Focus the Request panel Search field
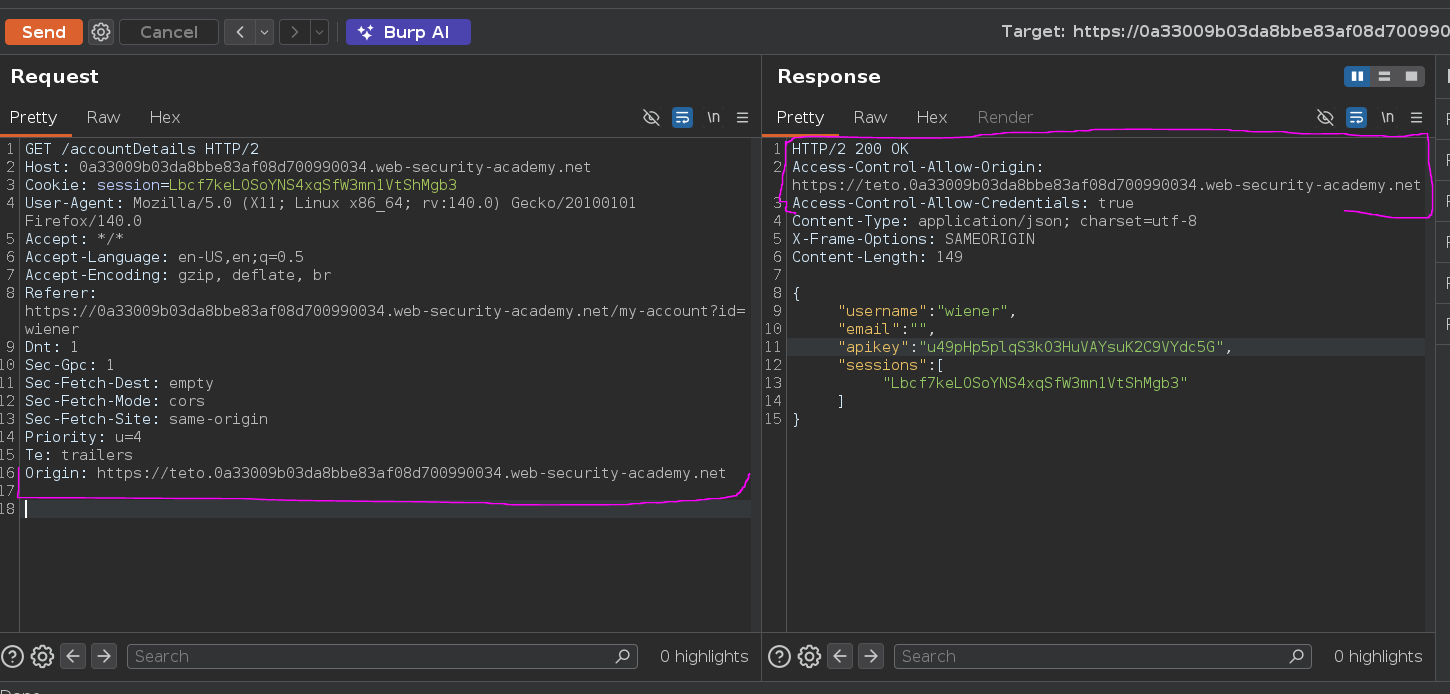Image resolution: width=1450 pixels, height=694 pixels. pyautogui.click(x=382, y=656)
